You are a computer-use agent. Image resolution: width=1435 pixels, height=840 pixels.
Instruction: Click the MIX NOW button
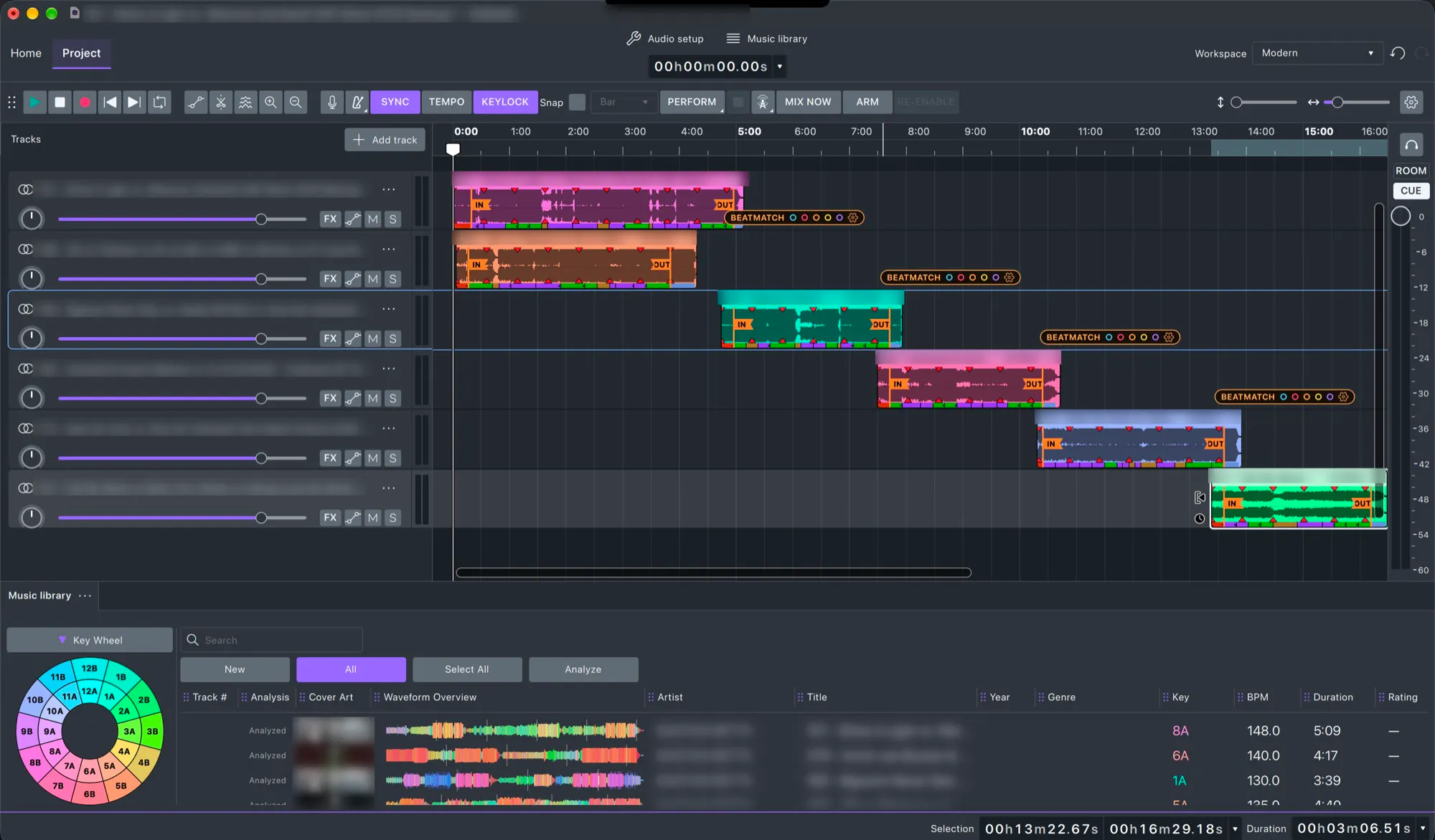(x=808, y=102)
